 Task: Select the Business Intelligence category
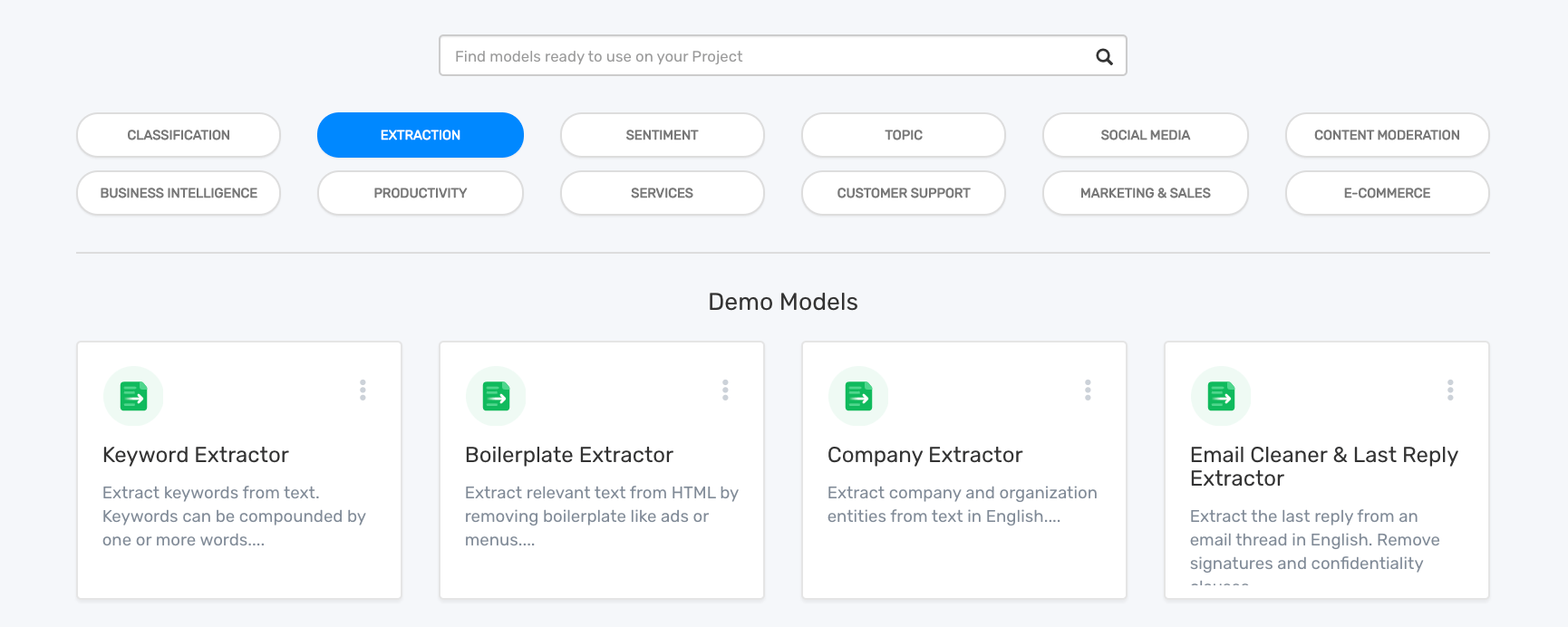coord(179,193)
